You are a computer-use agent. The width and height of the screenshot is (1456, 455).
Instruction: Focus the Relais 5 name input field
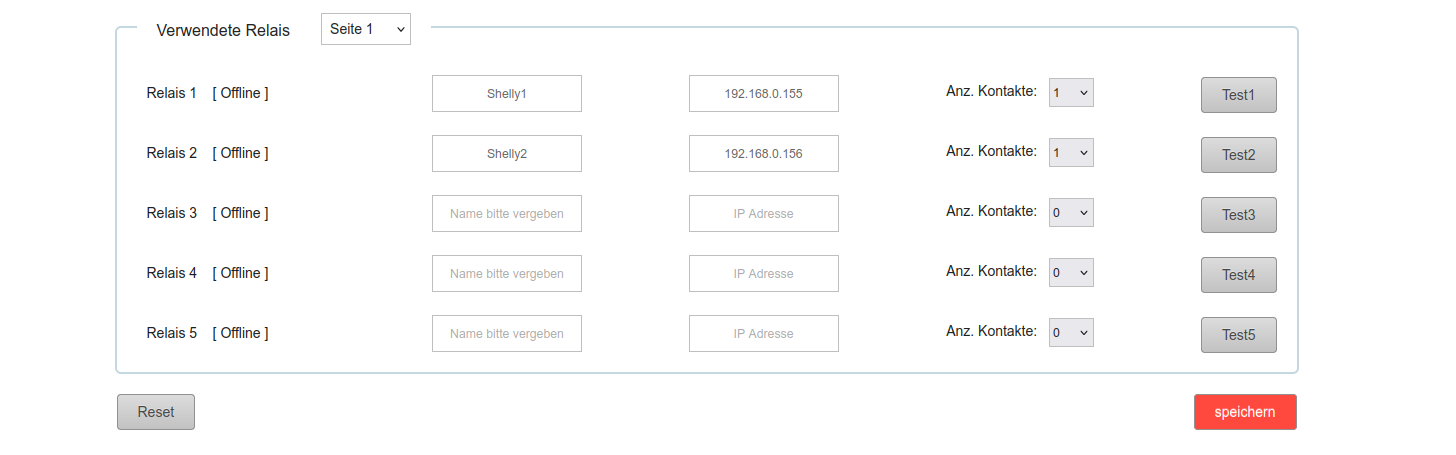(x=506, y=334)
